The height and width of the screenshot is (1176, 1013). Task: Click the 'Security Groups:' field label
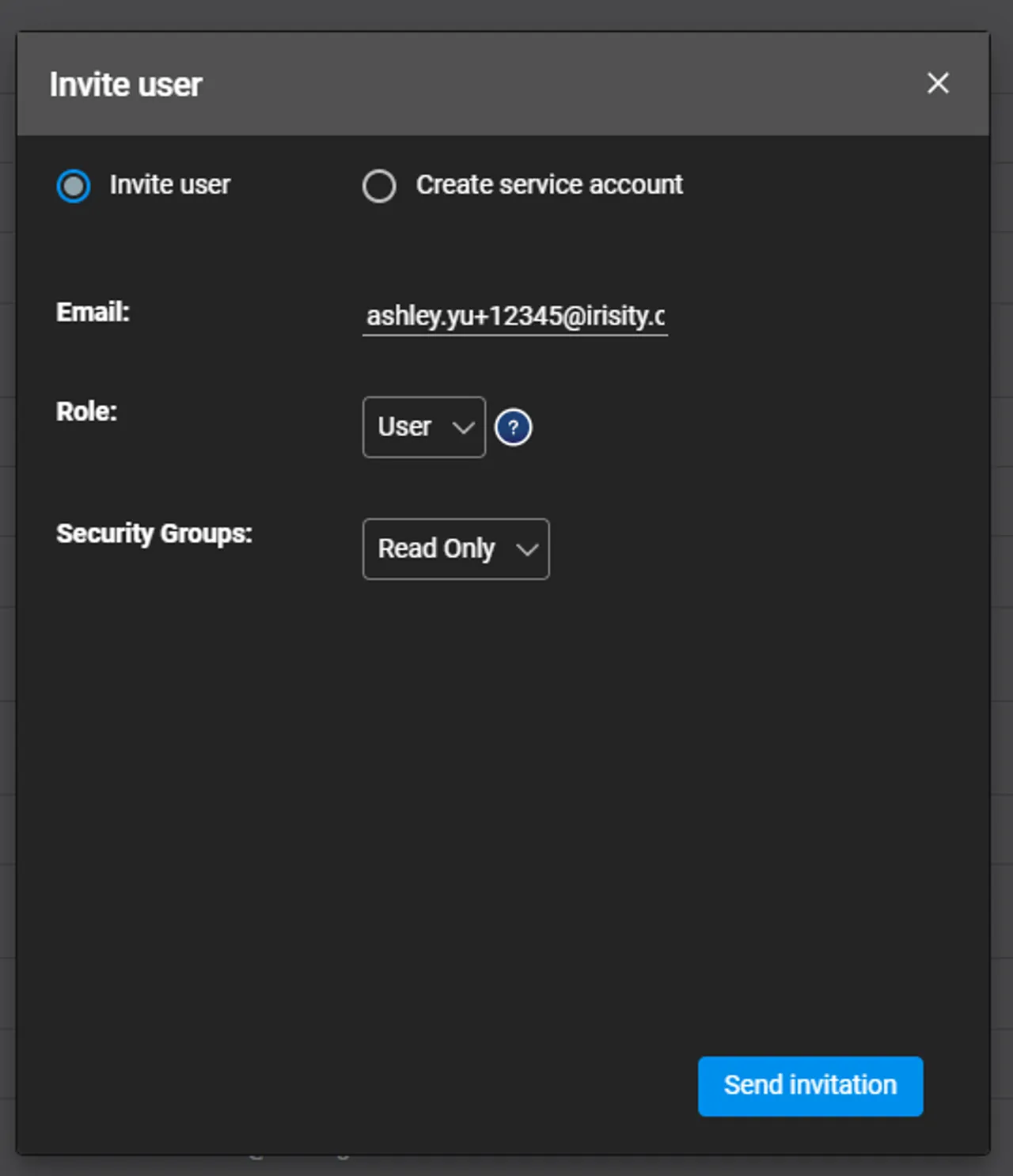pos(154,533)
